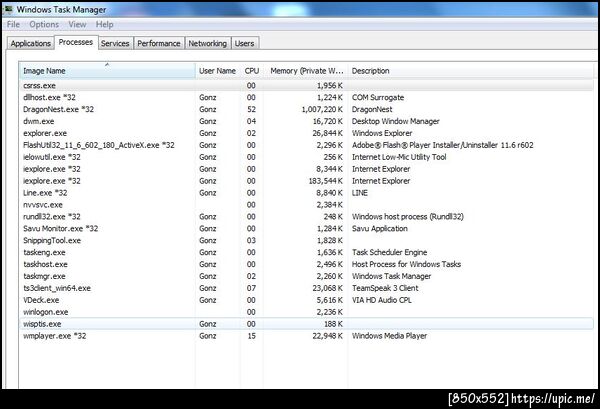Sort by Description column header
Image resolution: width=600 pixels, height=409 pixels.
[471, 71]
